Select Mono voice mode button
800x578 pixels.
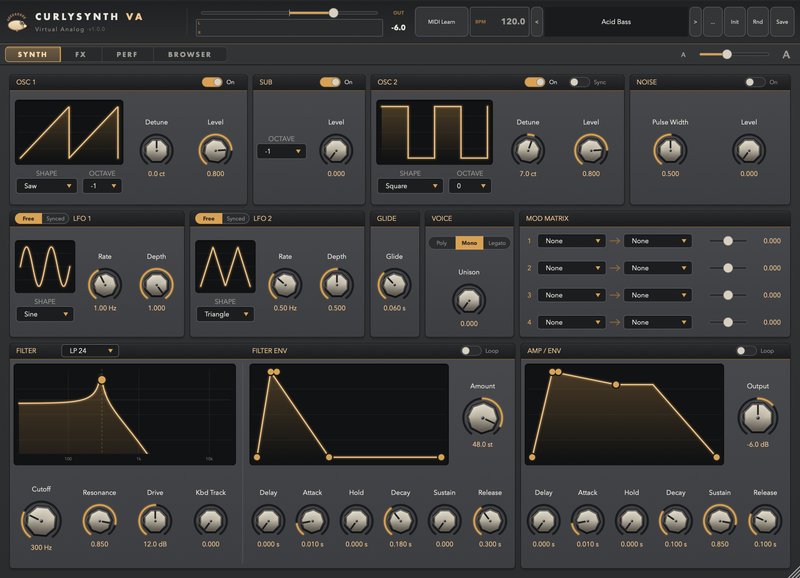(469, 243)
